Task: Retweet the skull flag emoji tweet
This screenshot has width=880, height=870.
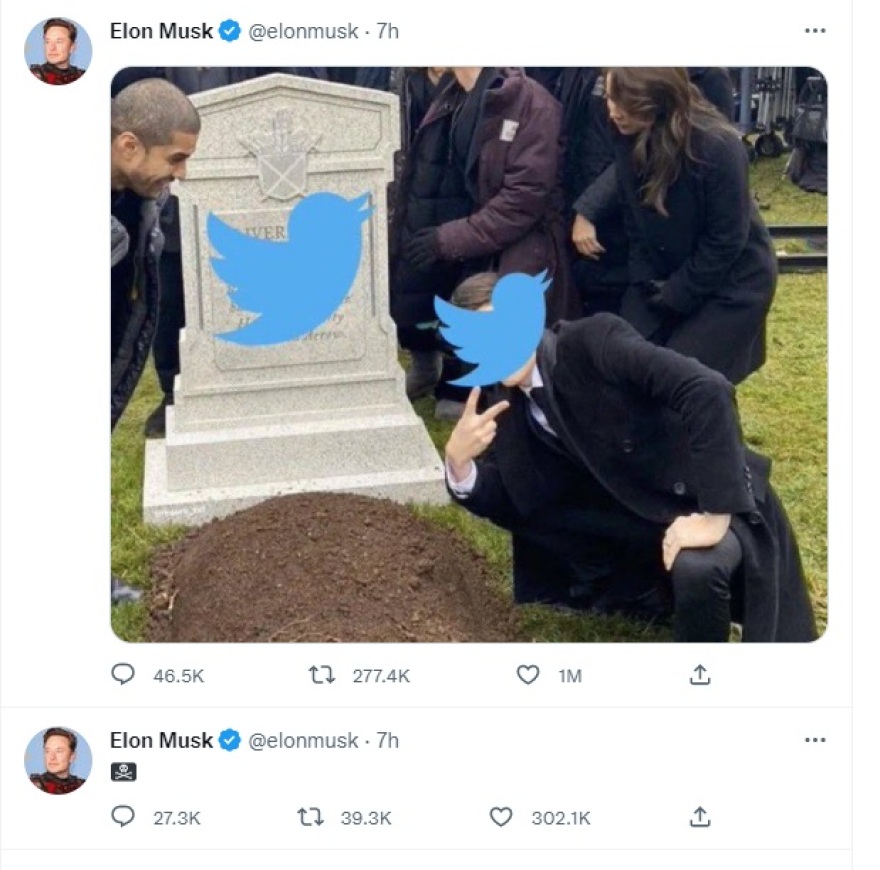Action: [311, 817]
